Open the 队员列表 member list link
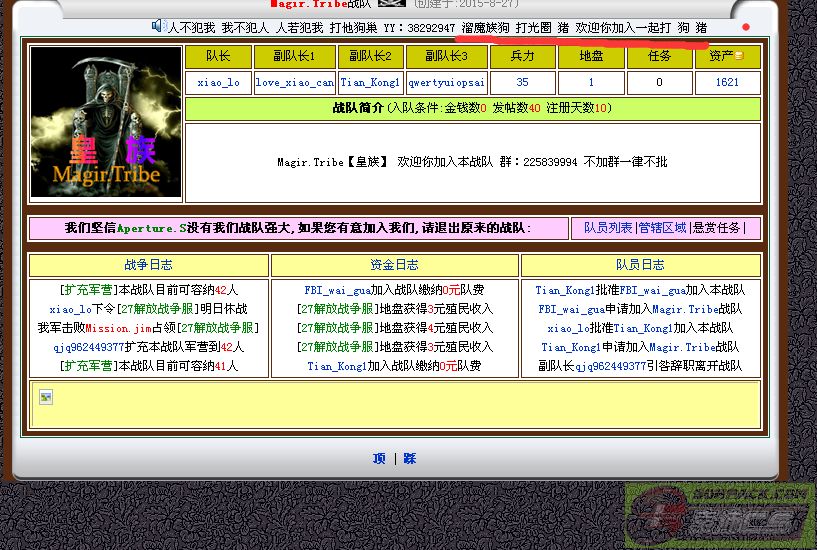The width and height of the screenshot is (817, 550). (x=608, y=228)
